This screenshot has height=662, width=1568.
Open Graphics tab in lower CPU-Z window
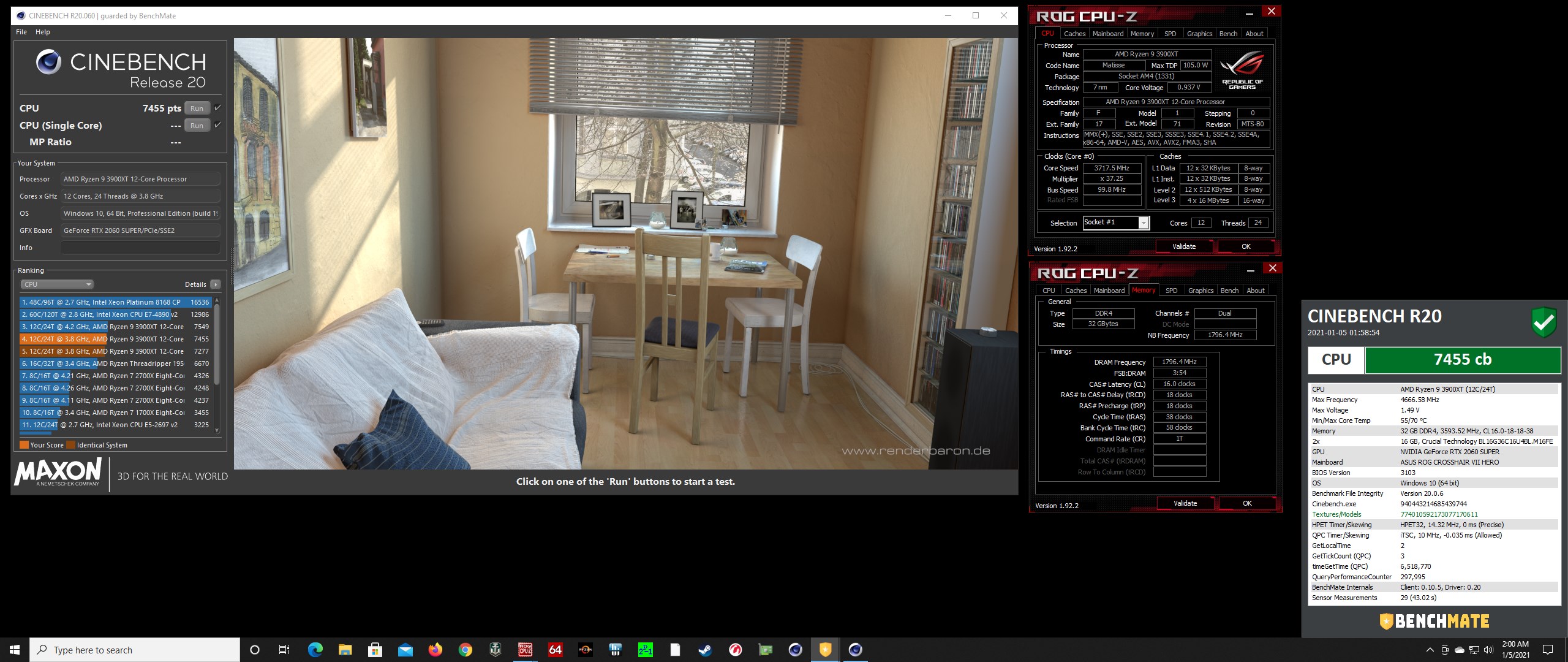[1200, 291]
